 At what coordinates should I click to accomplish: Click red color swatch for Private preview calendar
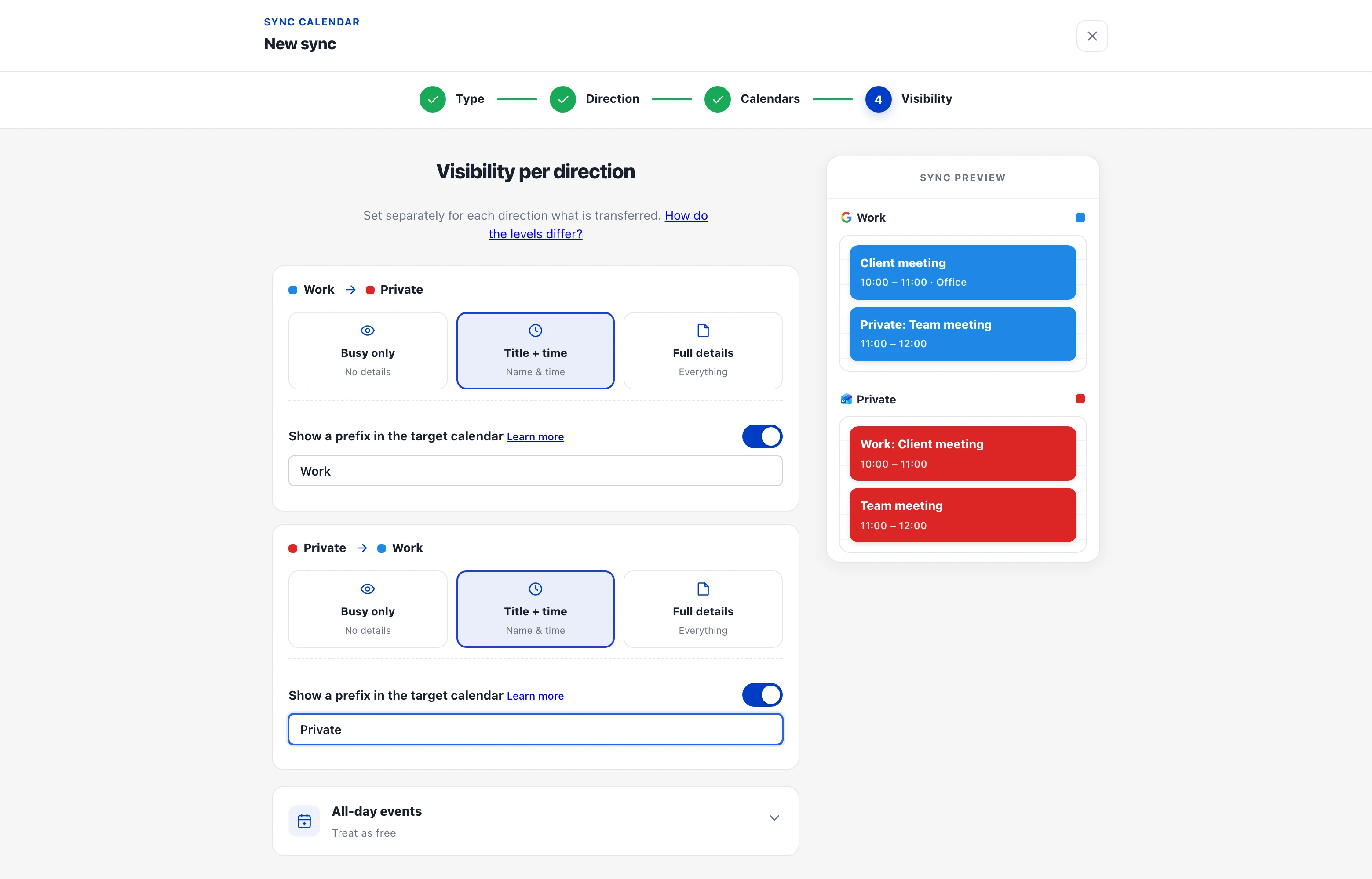click(x=1080, y=399)
